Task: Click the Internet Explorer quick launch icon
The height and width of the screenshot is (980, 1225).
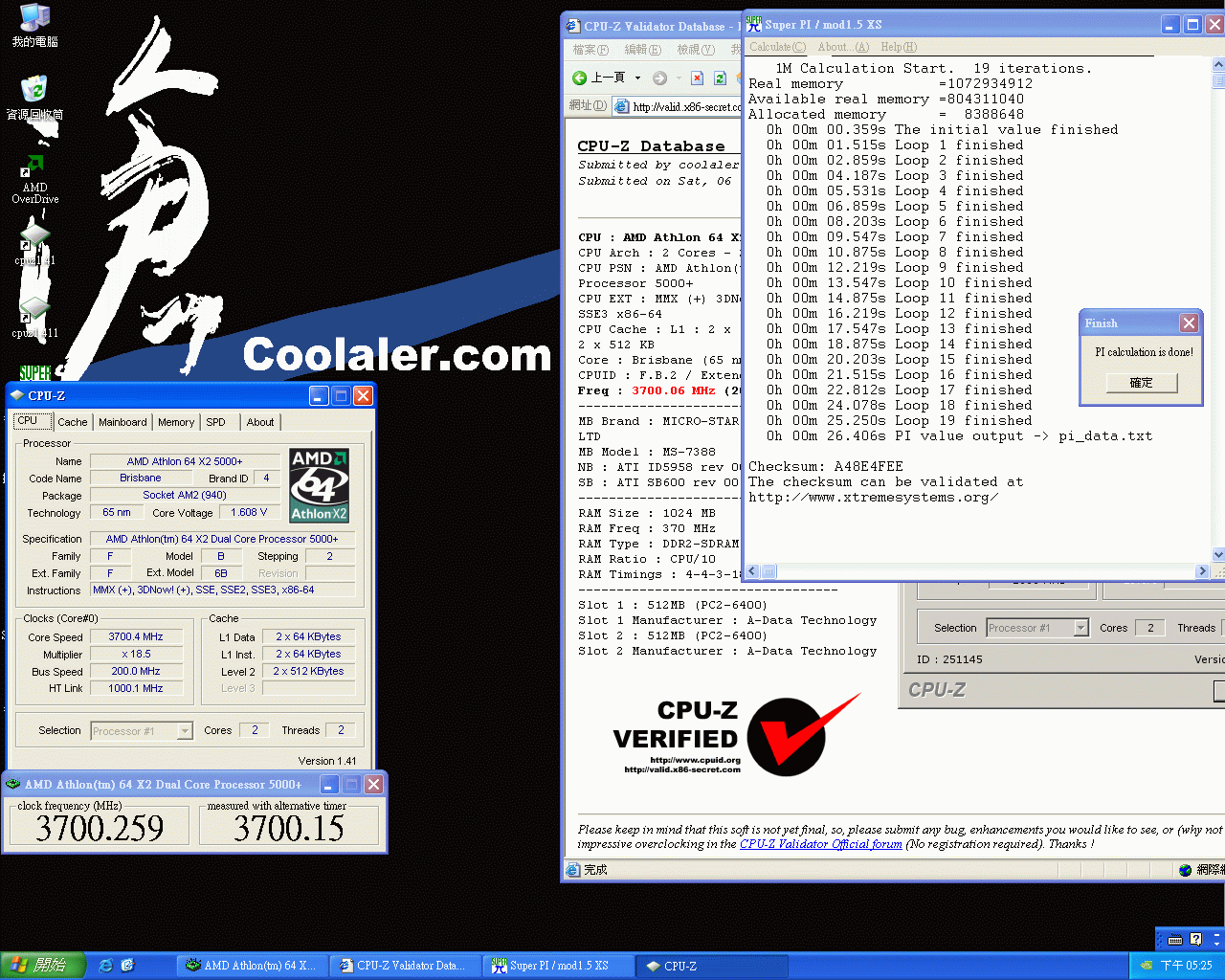Action: pos(106,966)
